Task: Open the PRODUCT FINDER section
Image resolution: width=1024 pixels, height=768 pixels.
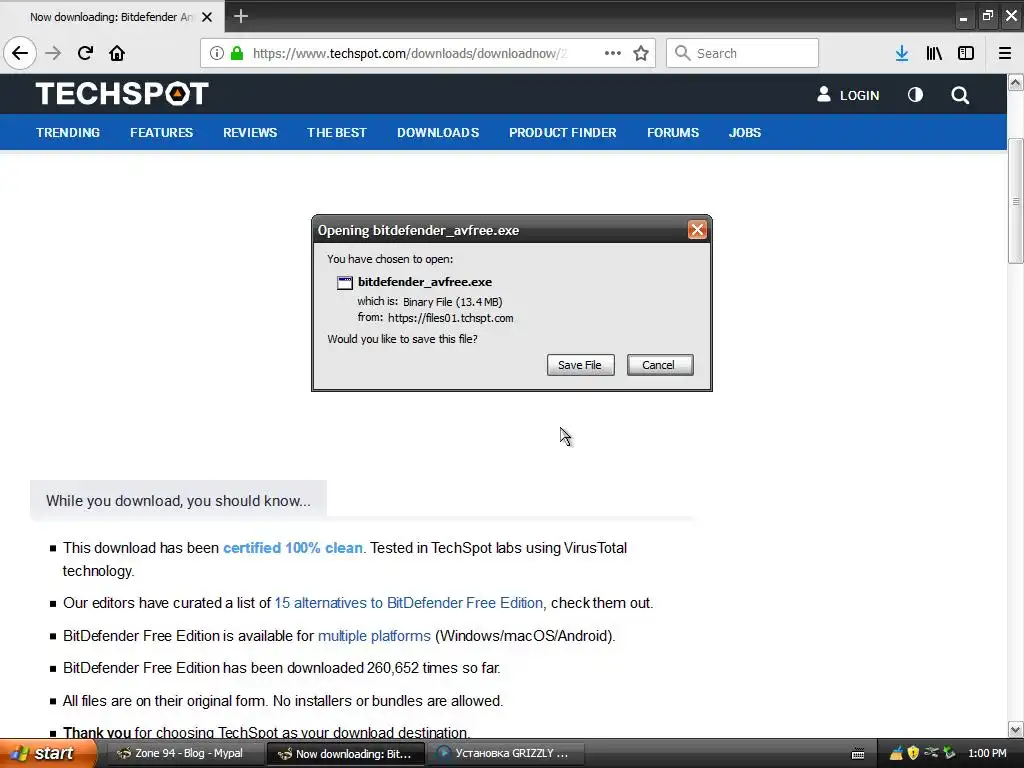Action: [x=563, y=133]
